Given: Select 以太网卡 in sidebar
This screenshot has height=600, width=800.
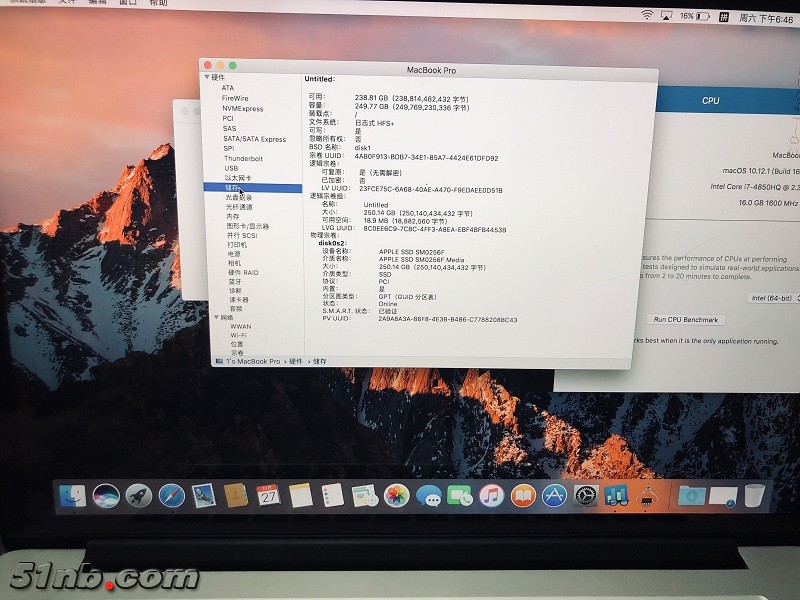Looking at the screenshot, I should click(x=238, y=178).
